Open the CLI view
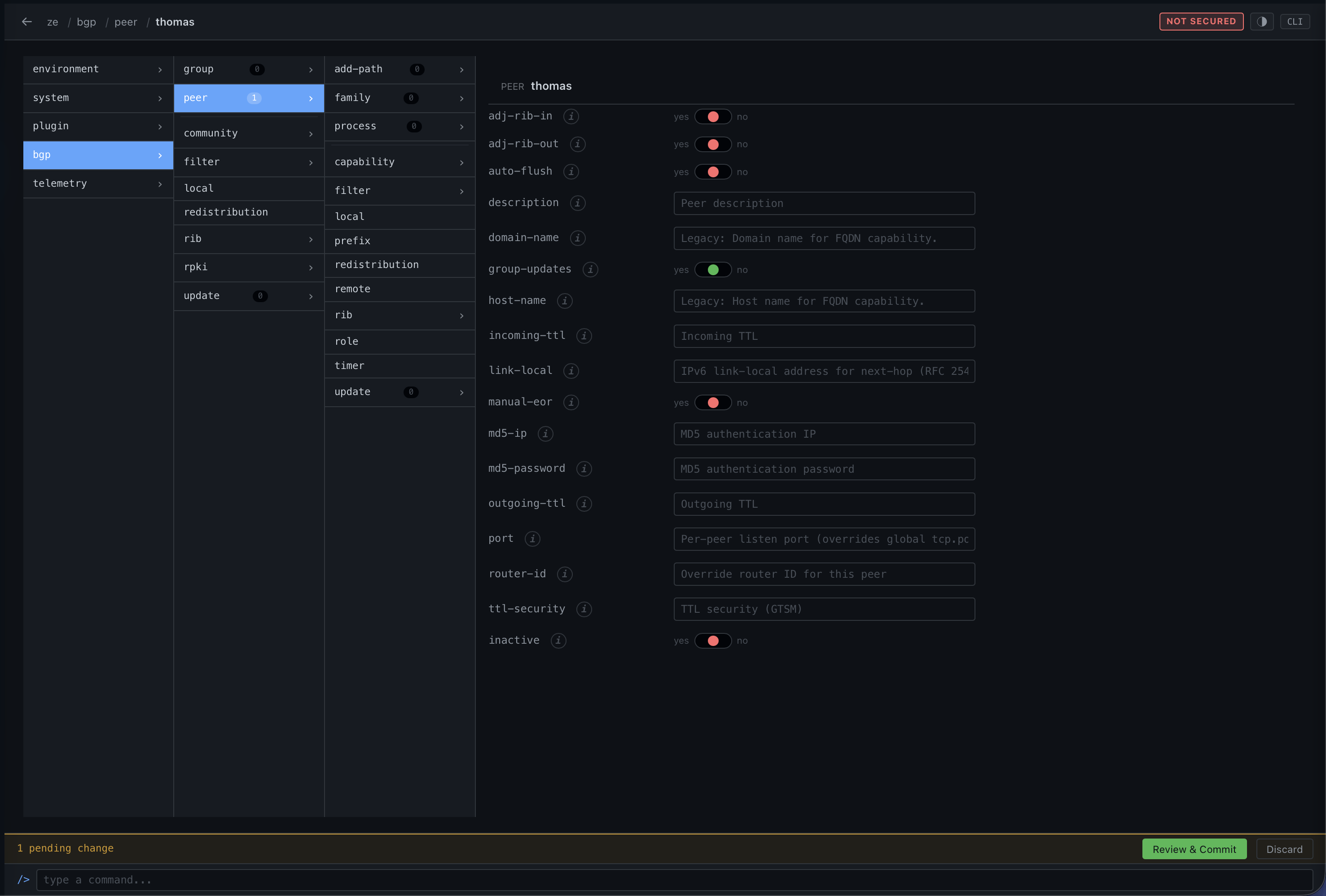The height and width of the screenshot is (896, 1326). (x=1295, y=22)
